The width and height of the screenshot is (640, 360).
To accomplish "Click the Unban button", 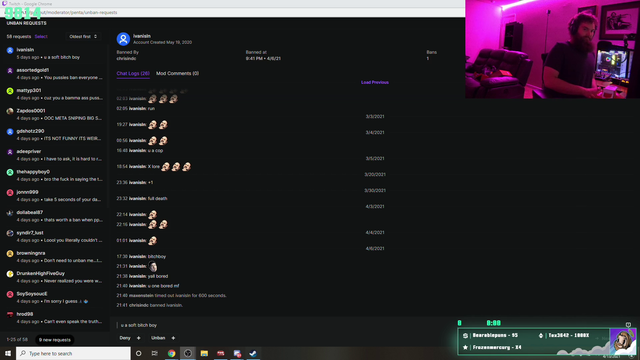I will 158,338.
